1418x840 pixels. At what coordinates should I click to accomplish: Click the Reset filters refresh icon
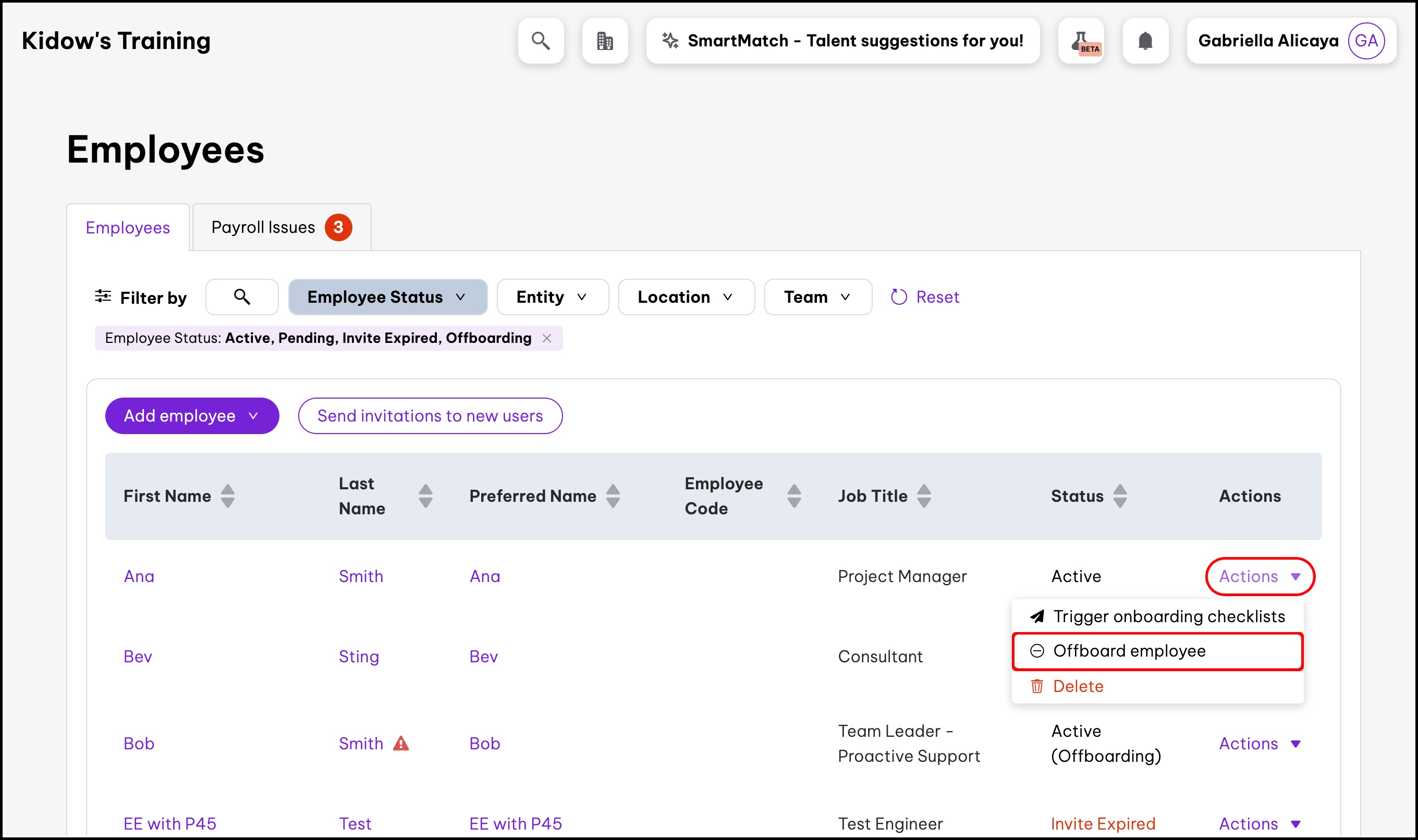tap(899, 297)
